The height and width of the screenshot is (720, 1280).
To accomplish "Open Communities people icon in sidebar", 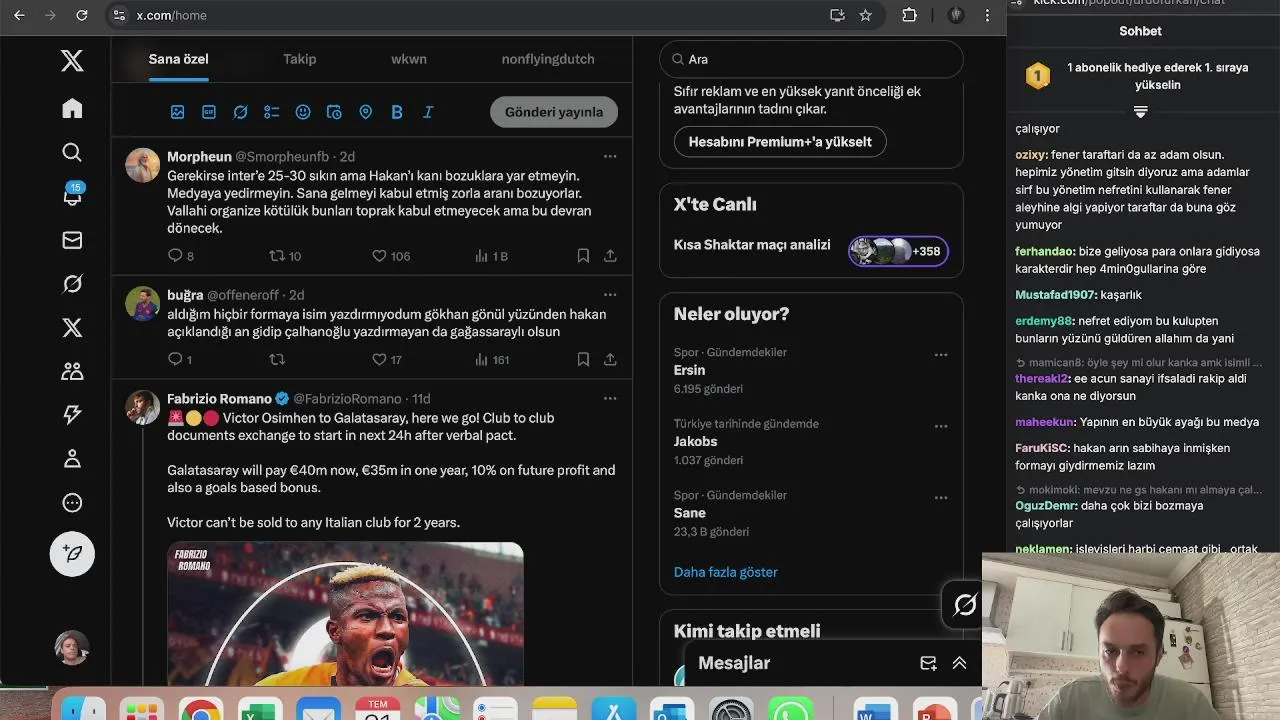I will (72, 371).
